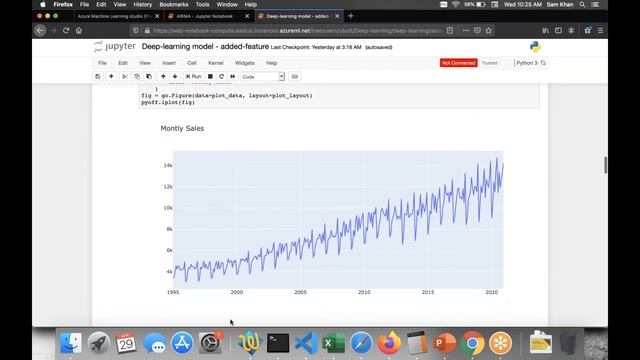Rename notebook via Deep-learning model title
Image resolution: width=640 pixels, height=360 pixels.
pyautogui.click(x=205, y=47)
